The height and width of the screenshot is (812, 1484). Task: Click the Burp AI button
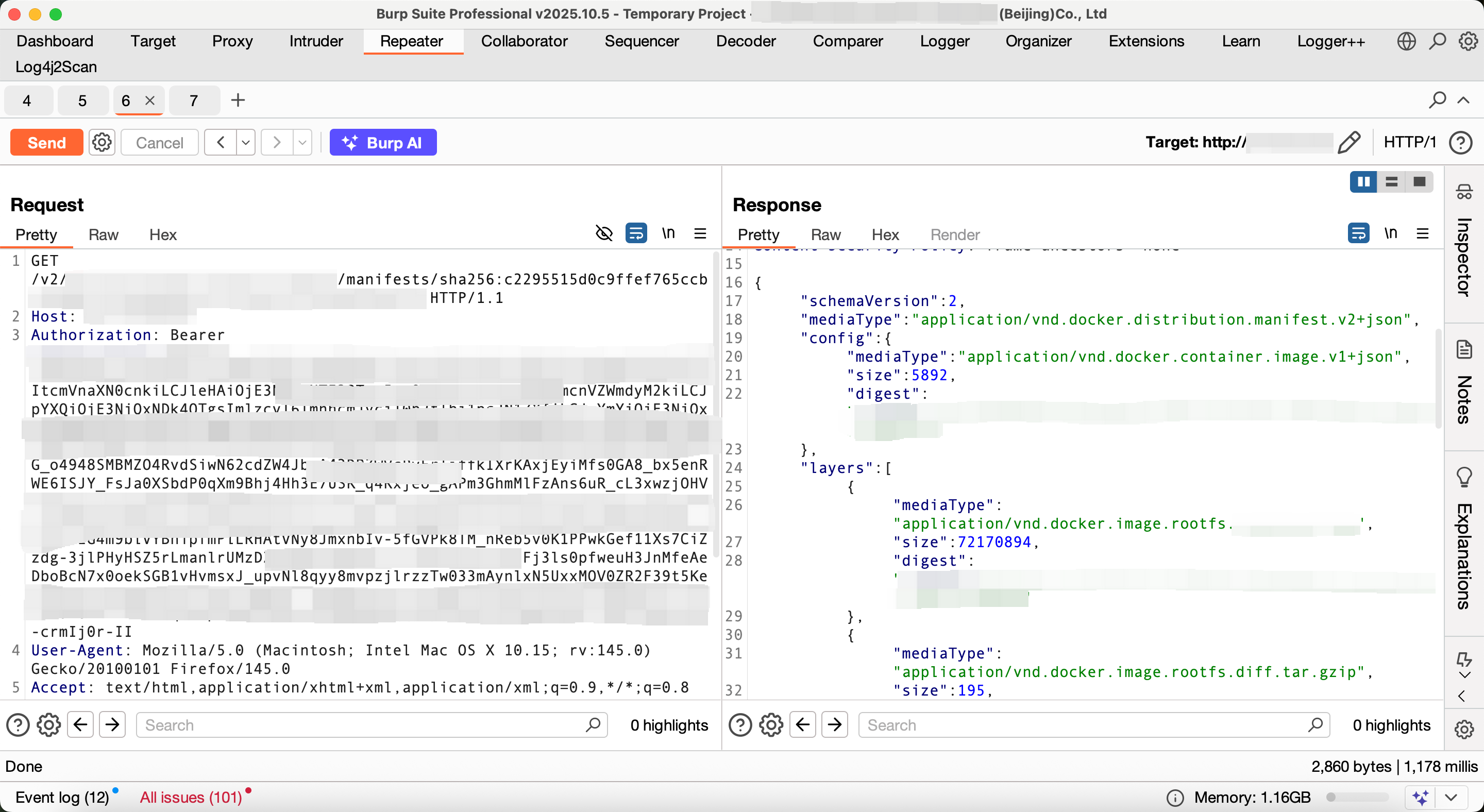(x=382, y=142)
